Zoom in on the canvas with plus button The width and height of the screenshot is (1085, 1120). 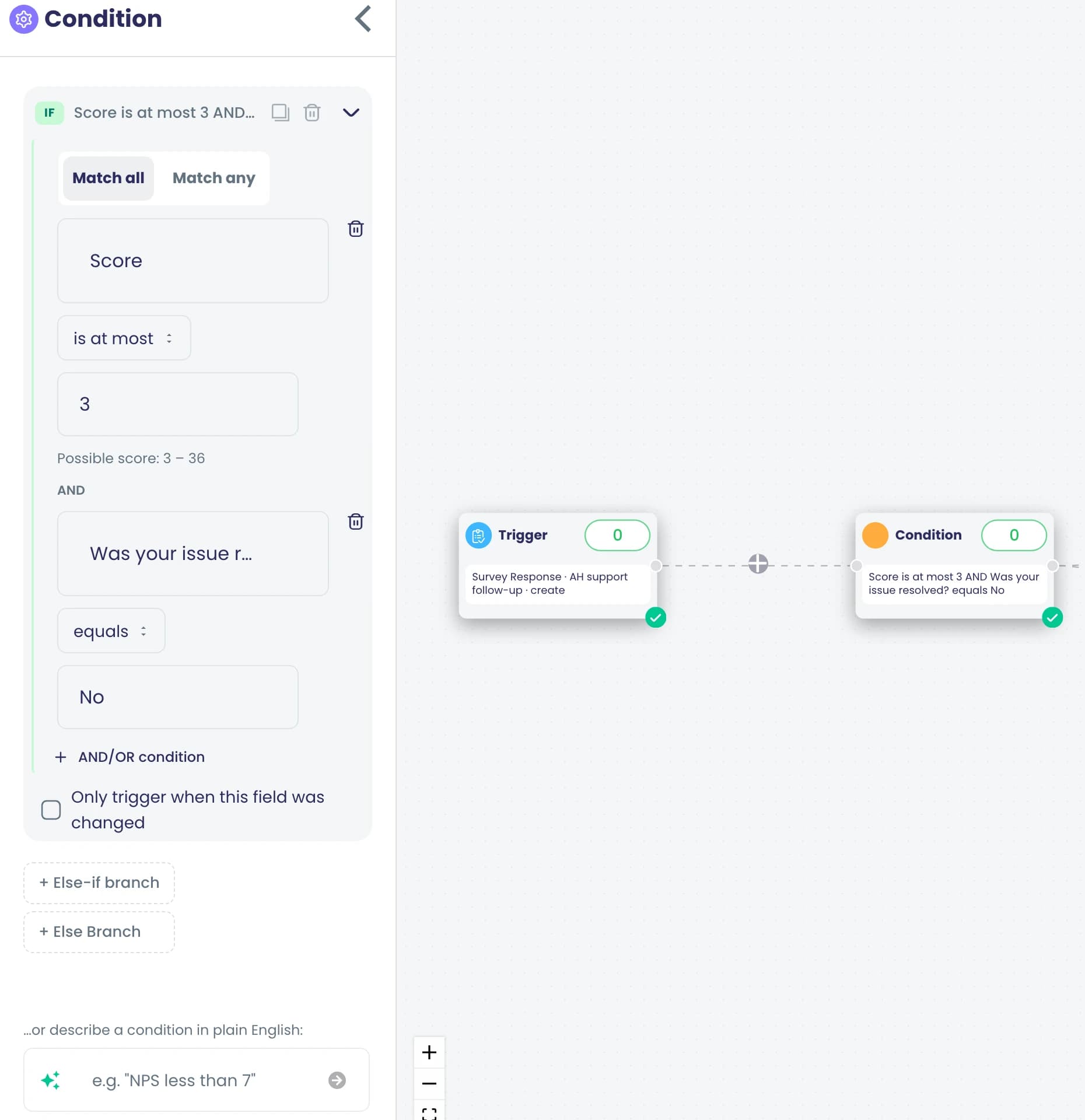pyautogui.click(x=429, y=1052)
